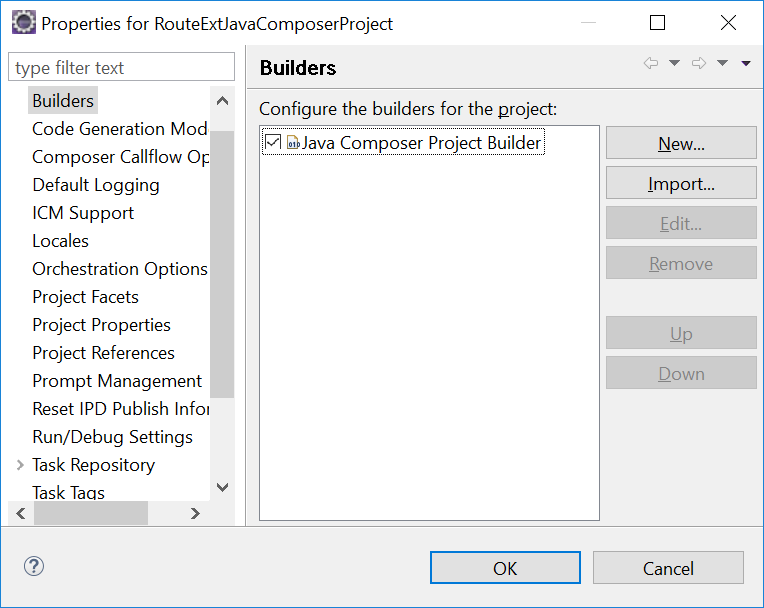Viewport: 764px width, 608px height.
Task: Click the help question mark icon
Action: point(34,567)
